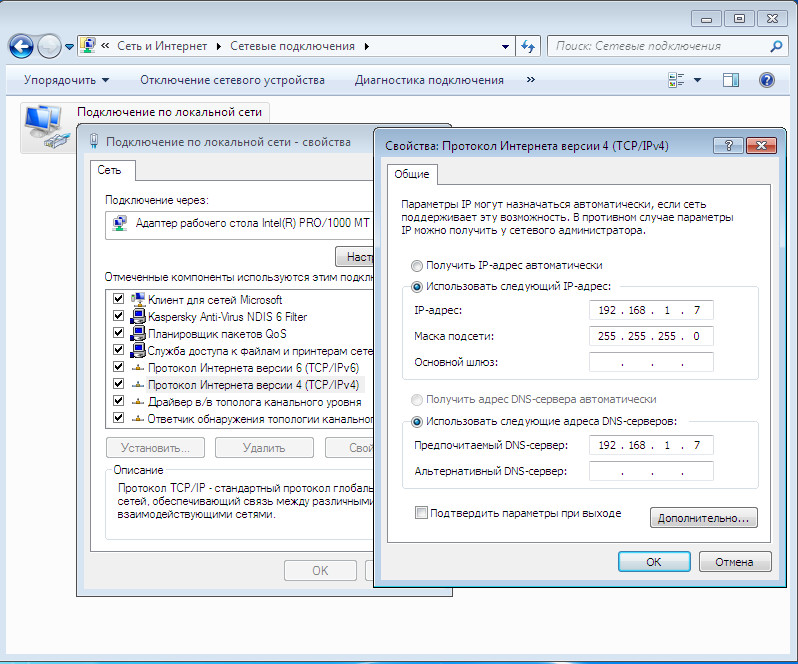
Task: Click Диагностика подключения command
Action: click(x=429, y=80)
